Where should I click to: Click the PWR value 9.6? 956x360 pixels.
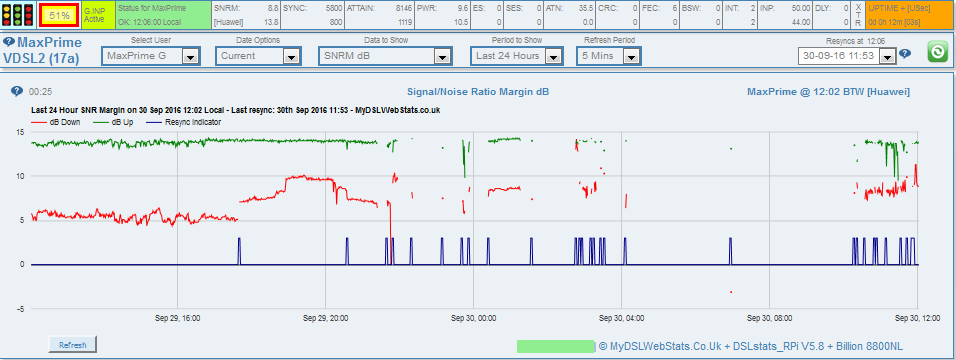(x=462, y=9)
